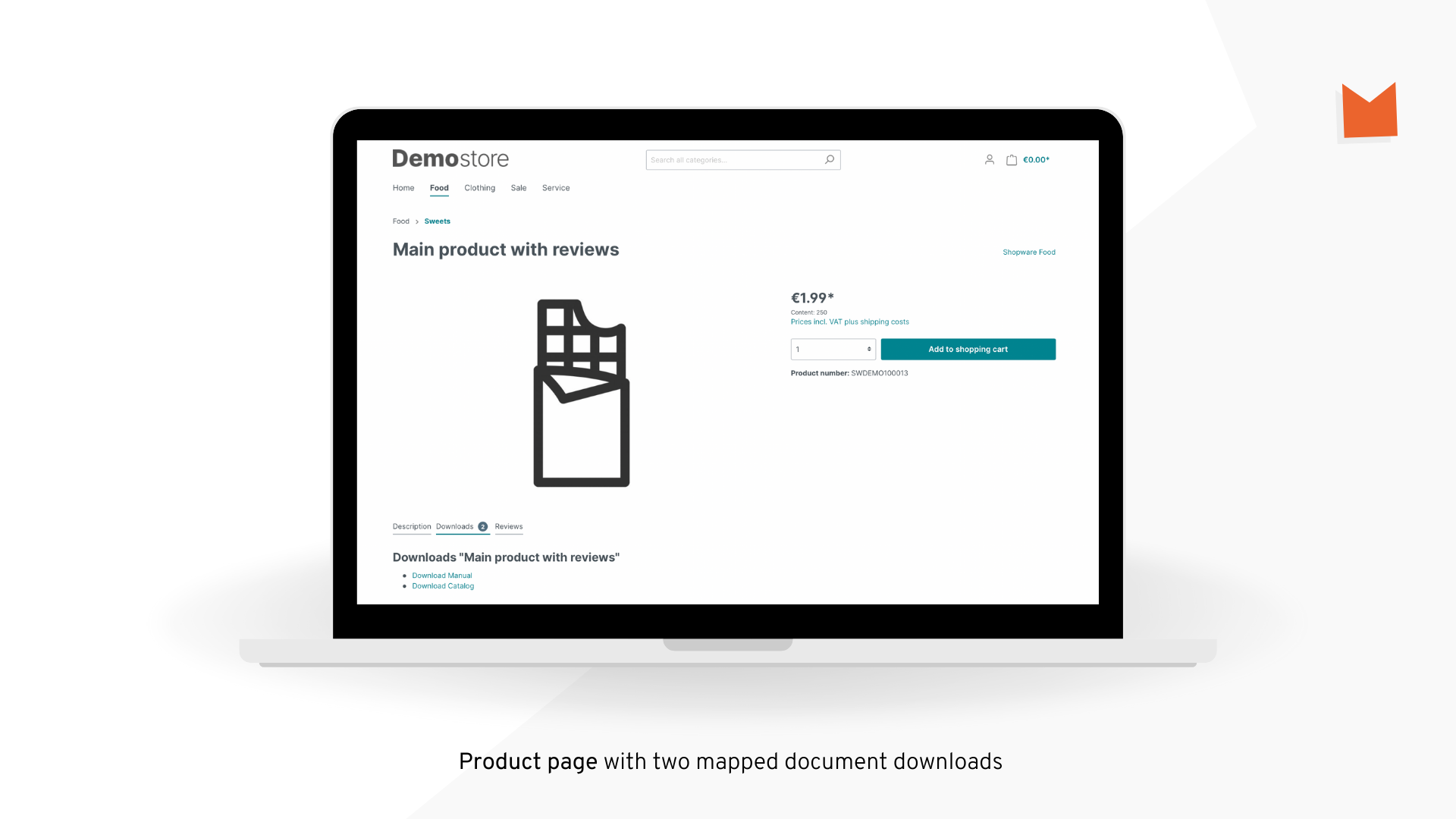Viewport: 1456px width, 819px height.
Task: Click the chocolate bar product image
Action: (582, 390)
